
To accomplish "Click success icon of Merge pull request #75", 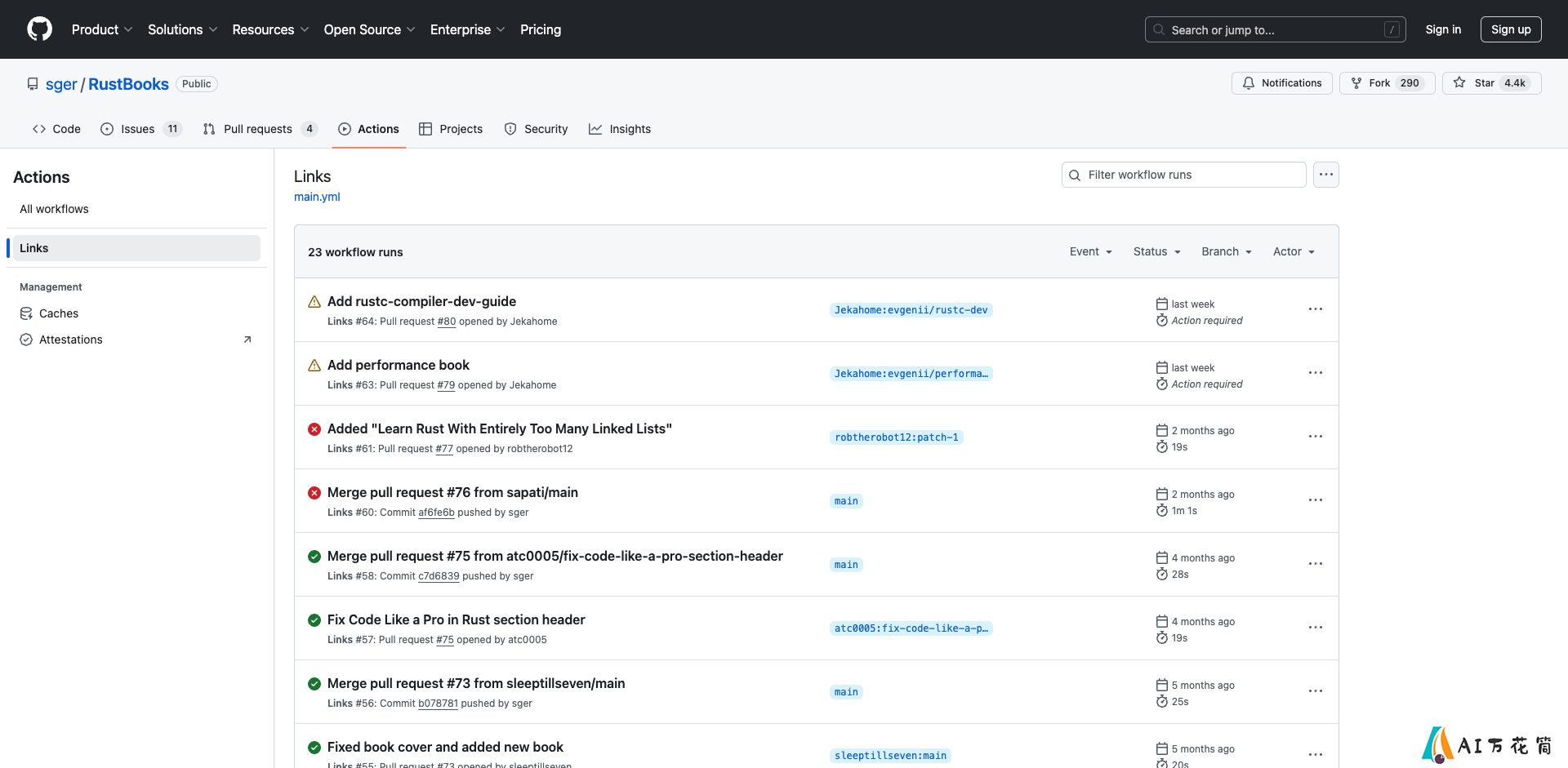I will [314, 557].
